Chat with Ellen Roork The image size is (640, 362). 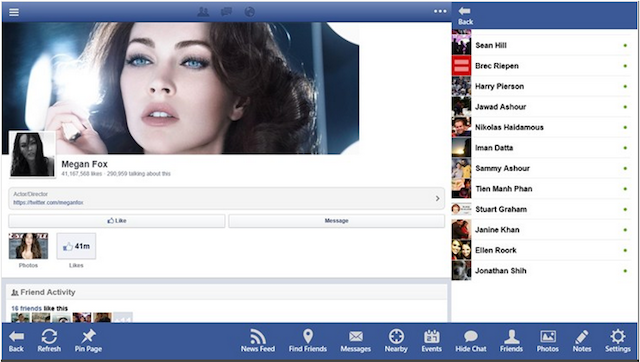click(541, 250)
